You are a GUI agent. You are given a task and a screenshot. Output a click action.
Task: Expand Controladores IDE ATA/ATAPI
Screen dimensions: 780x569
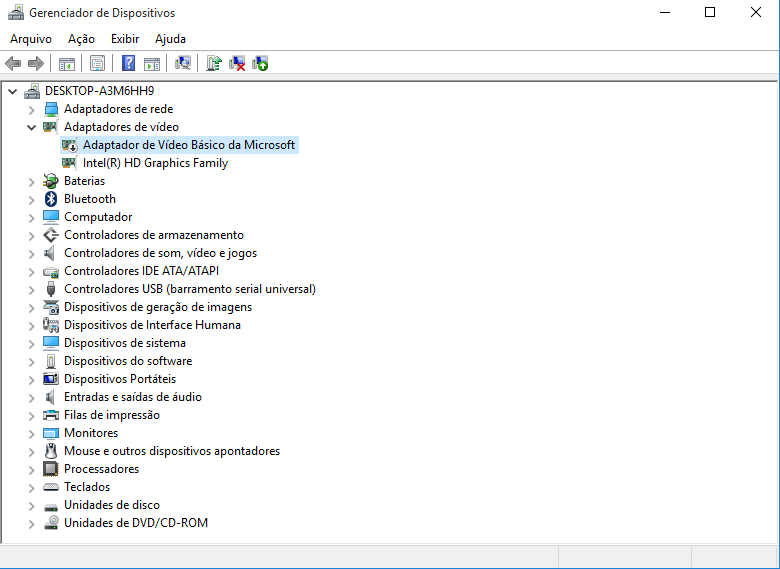click(31, 272)
